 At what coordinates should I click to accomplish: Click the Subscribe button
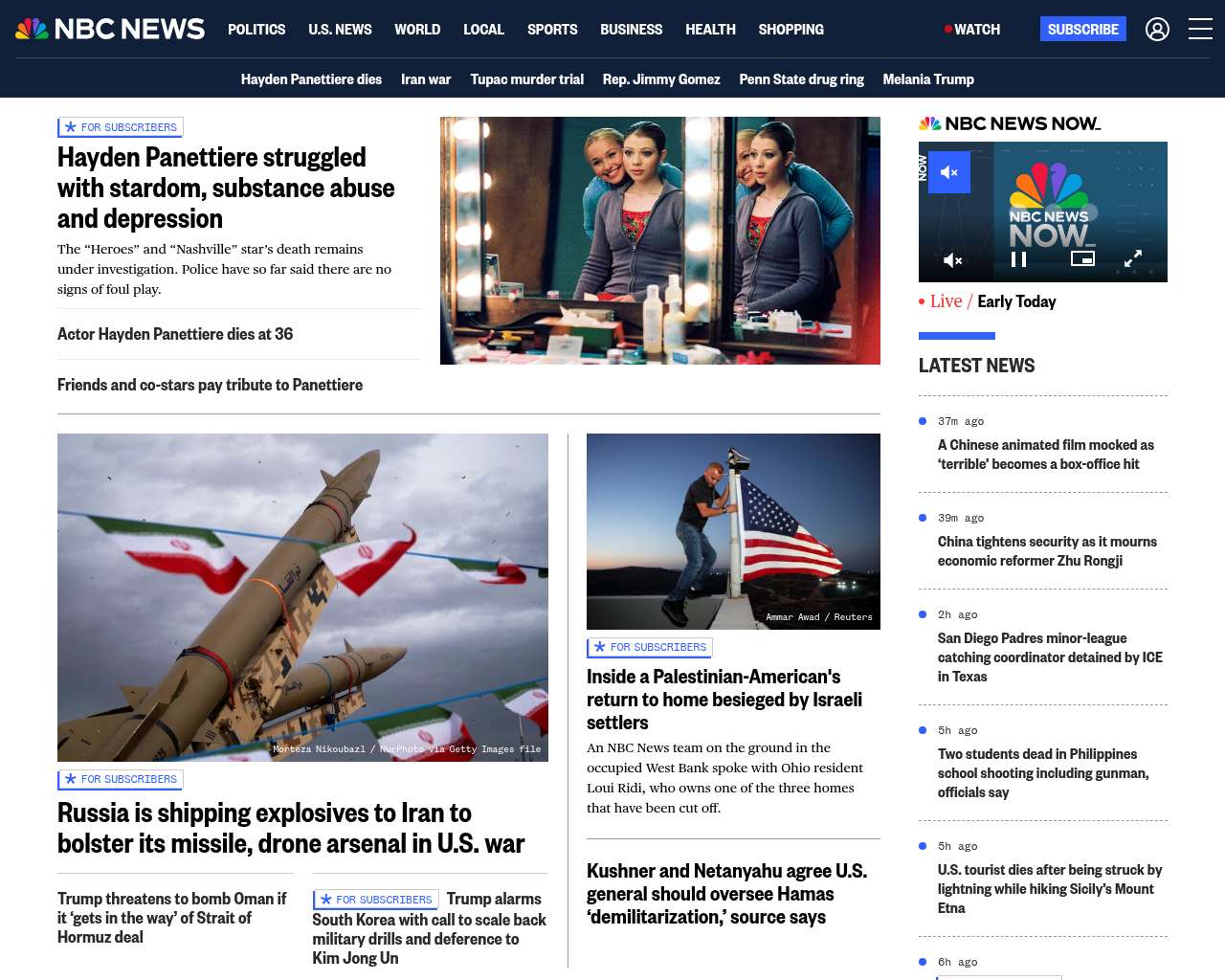click(1083, 30)
